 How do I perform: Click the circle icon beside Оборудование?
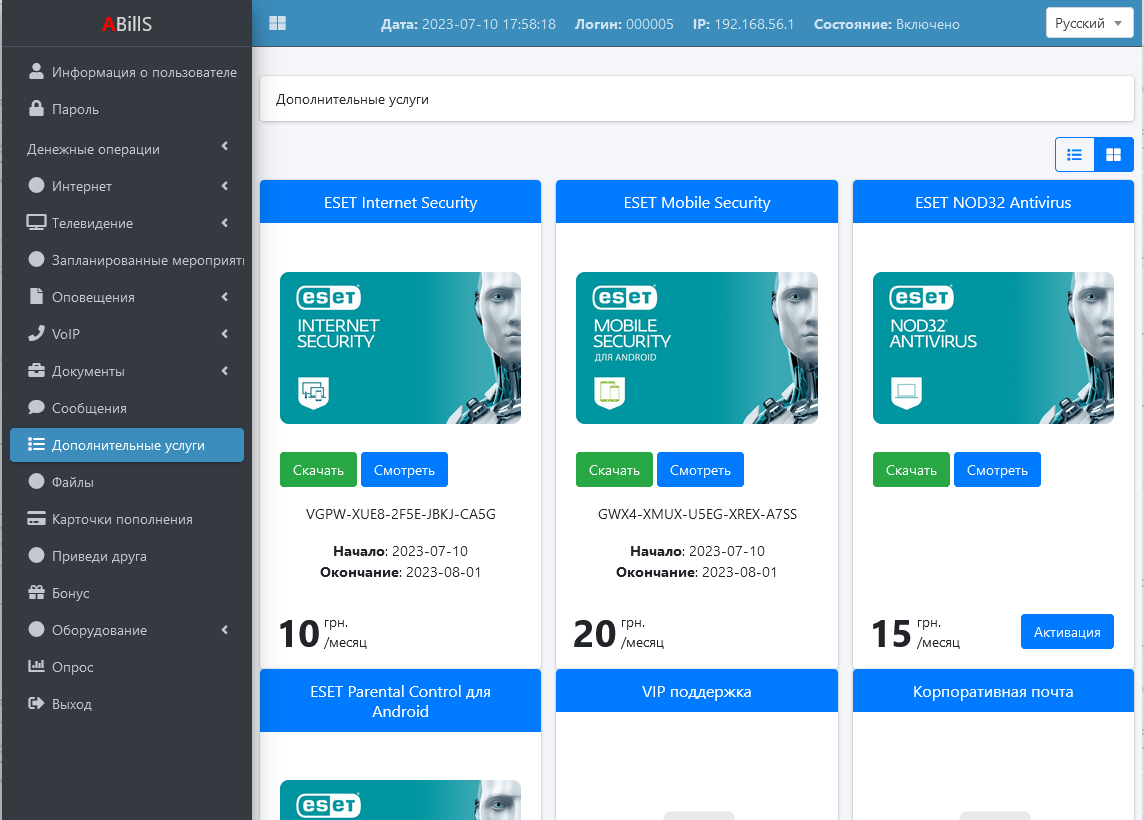(x=36, y=629)
